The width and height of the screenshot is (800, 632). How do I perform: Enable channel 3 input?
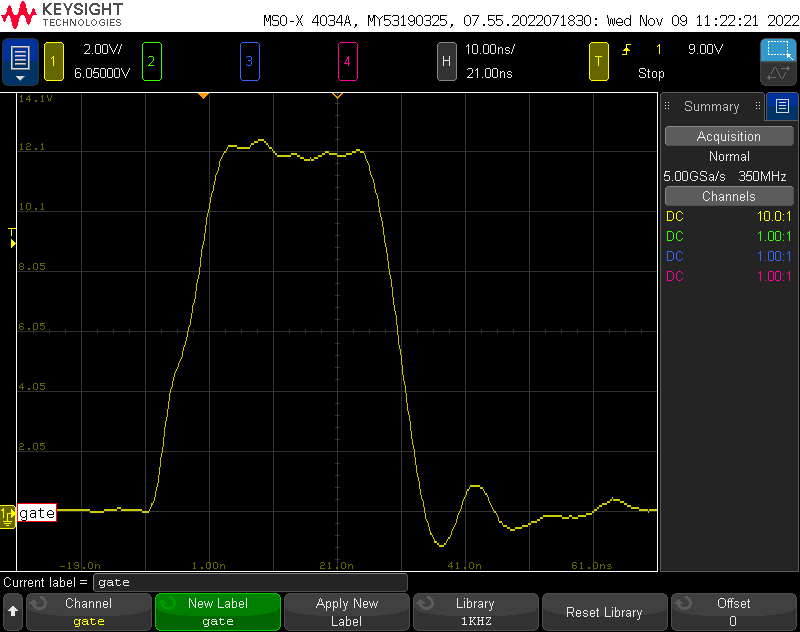tap(249, 61)
